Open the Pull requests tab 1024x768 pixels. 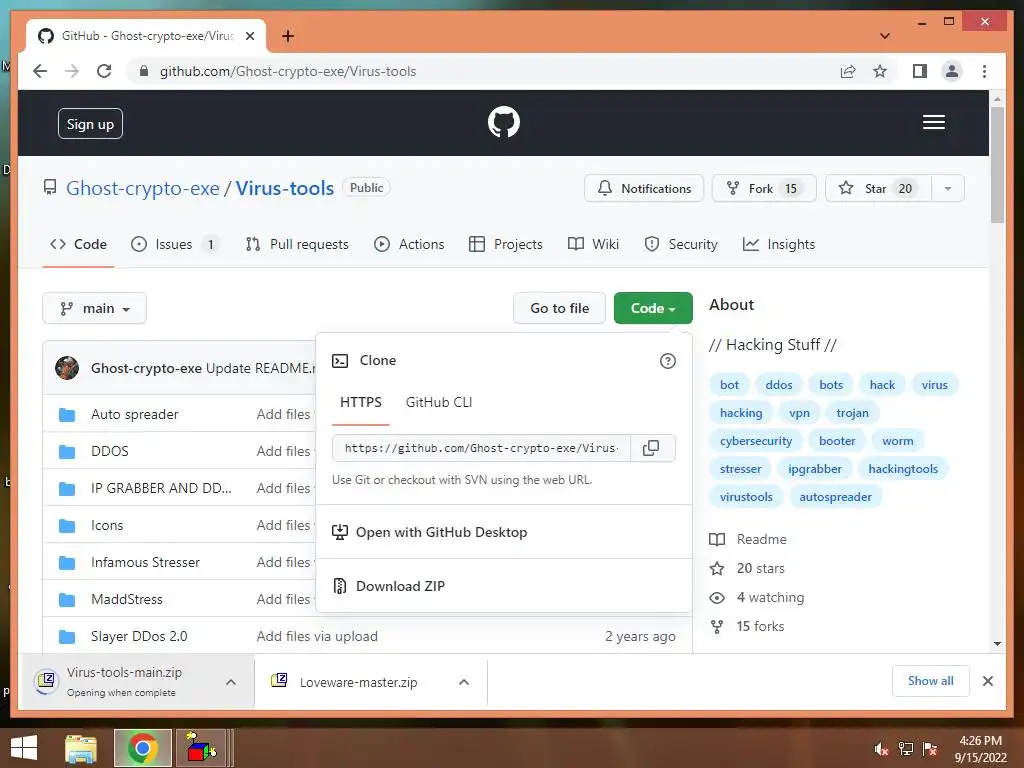(297, 244)
